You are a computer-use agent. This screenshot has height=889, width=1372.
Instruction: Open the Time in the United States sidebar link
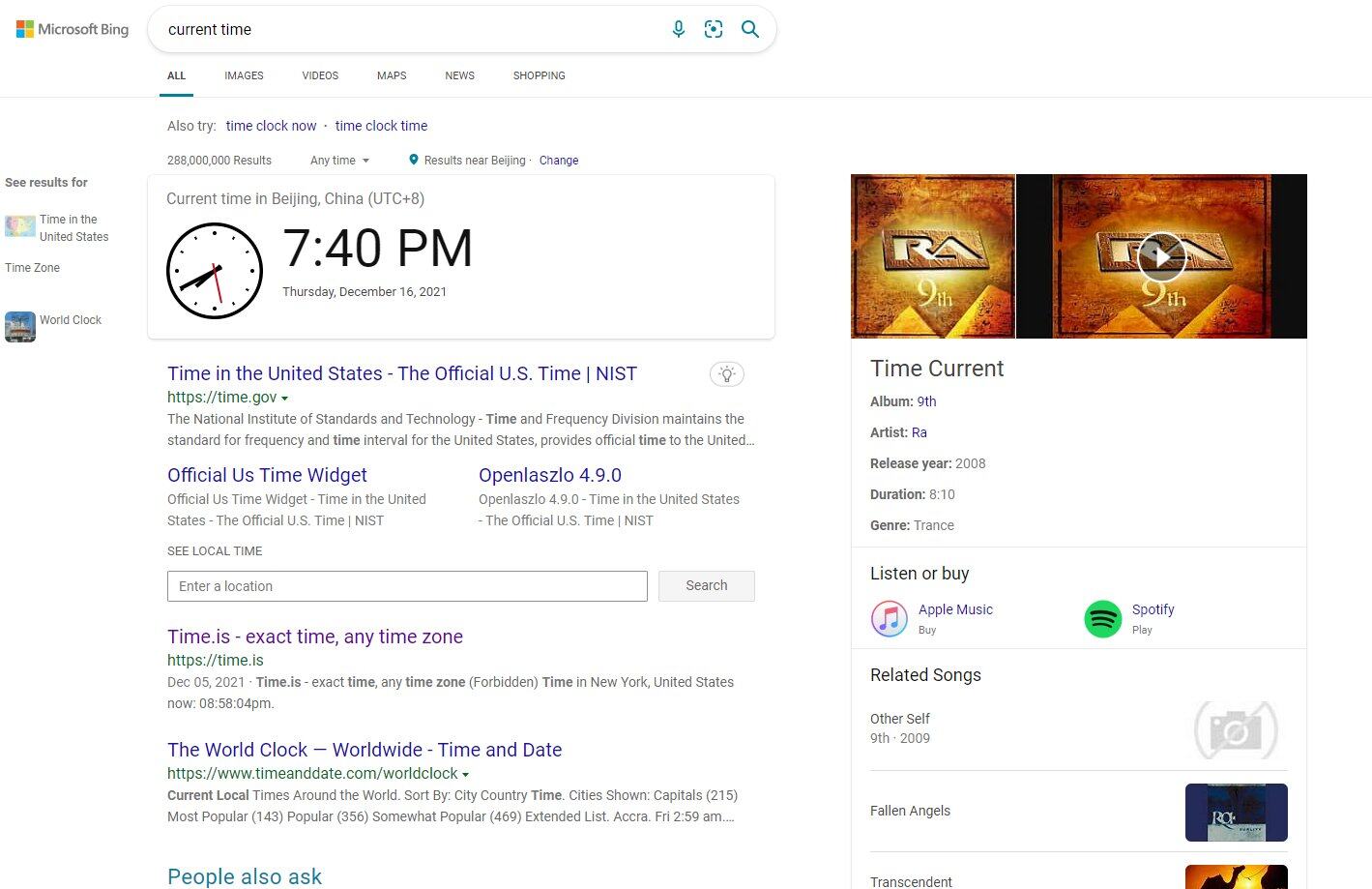click(73, 228)
